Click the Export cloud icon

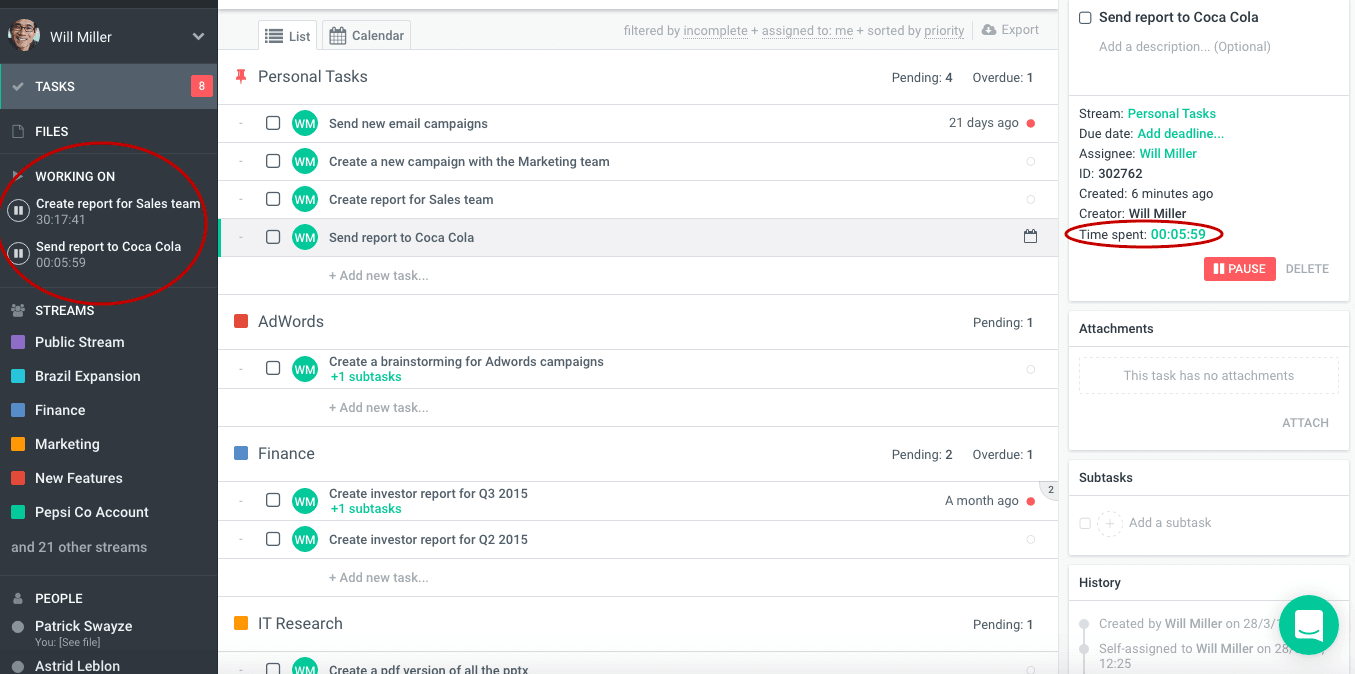point(989,30)
